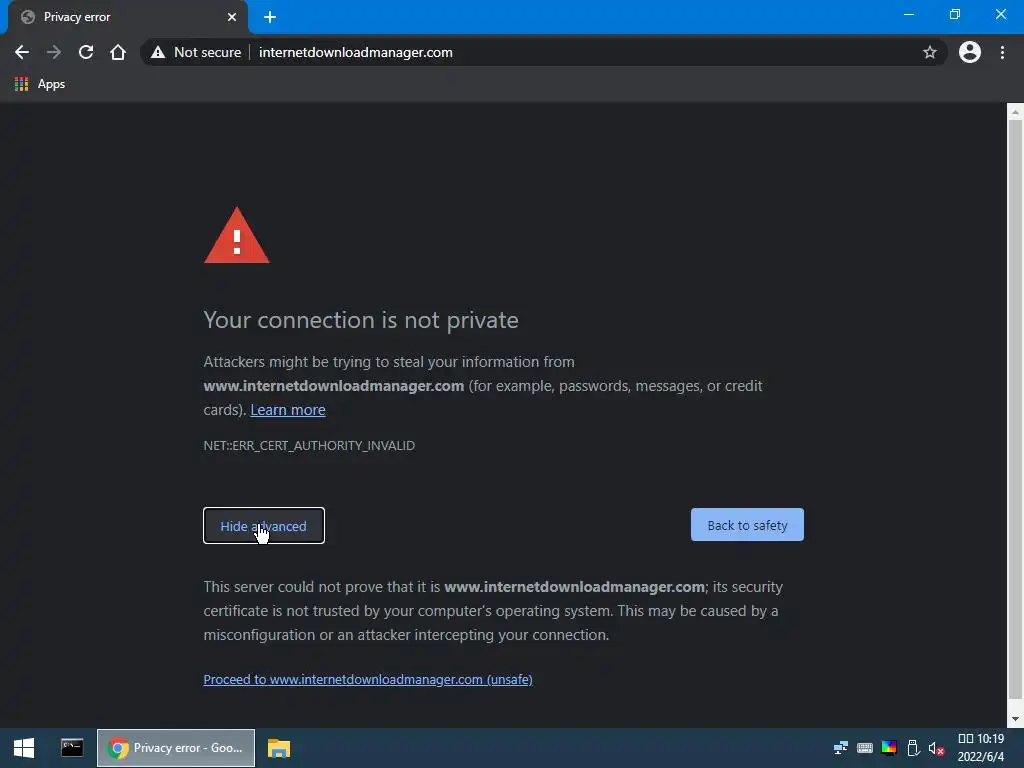Viewport: 1024px width, 768px height.
Task: Click the NET::ERR_CERT_AUTHORITY_INVALID error code
Action: click(309, 445)
